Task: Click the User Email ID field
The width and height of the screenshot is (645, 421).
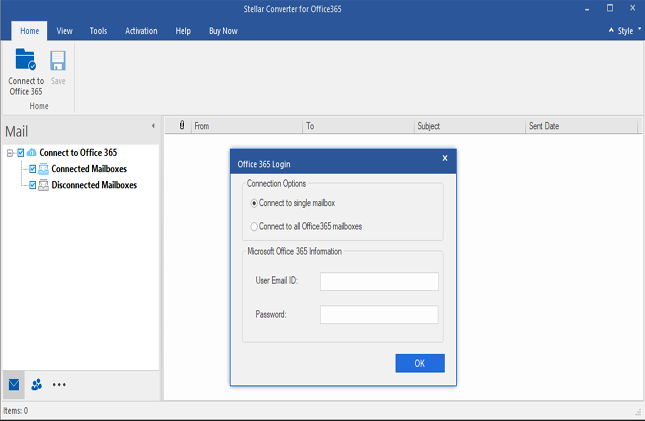Action: tap(379, 281)
